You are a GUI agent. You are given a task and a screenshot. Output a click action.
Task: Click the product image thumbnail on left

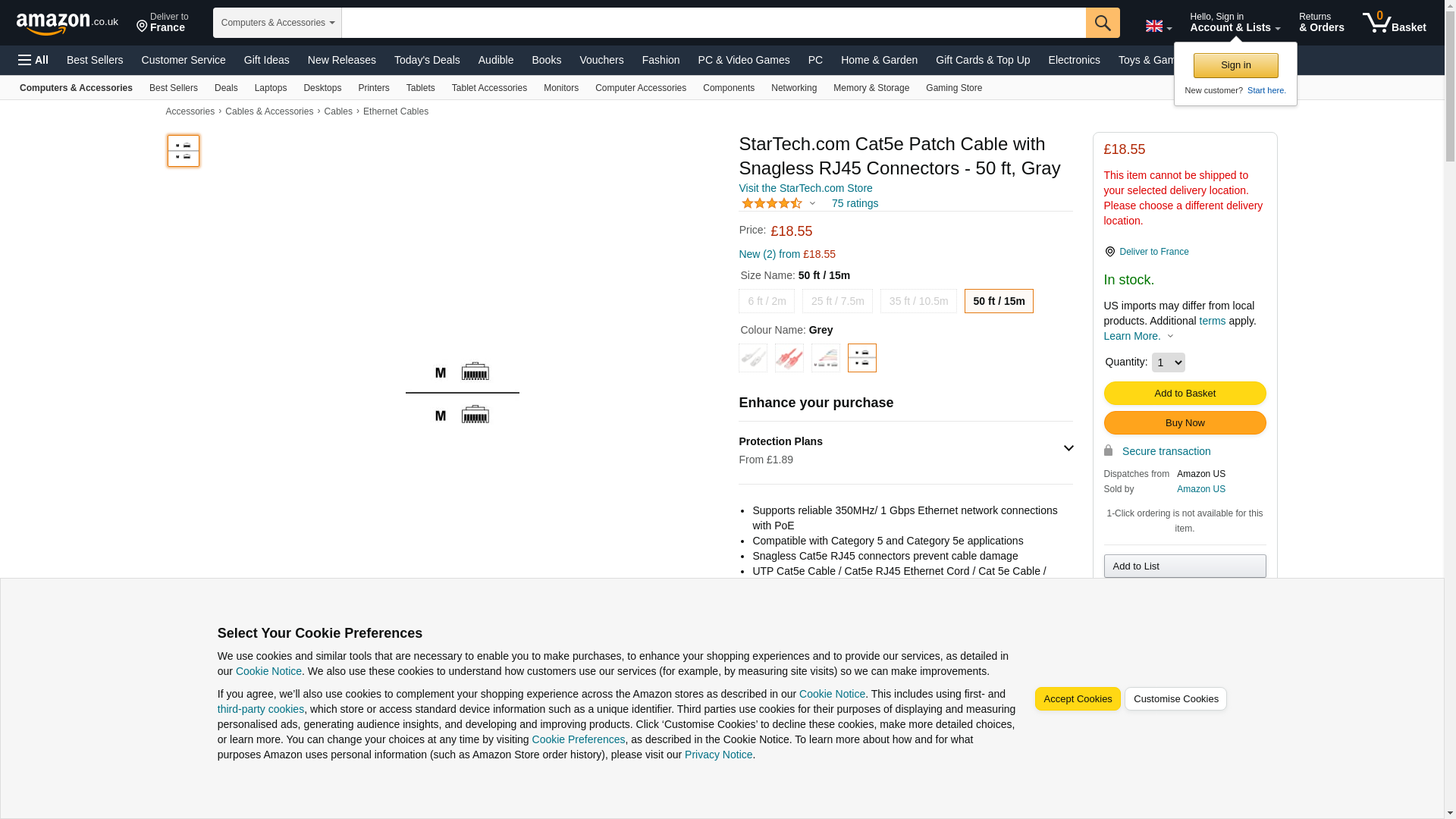click(x=183, y=151)
